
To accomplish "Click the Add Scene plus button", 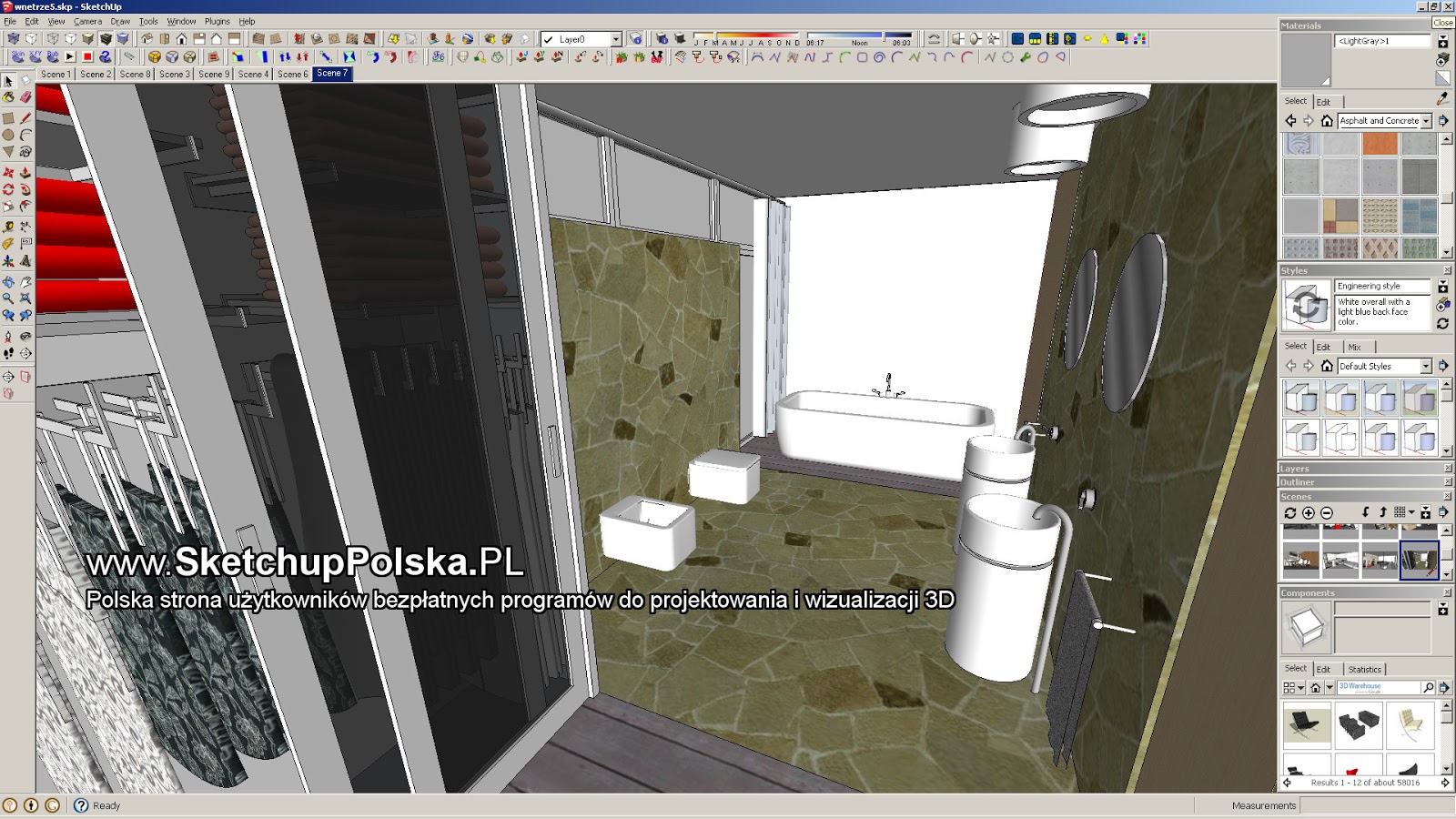I will point(1309,513).
